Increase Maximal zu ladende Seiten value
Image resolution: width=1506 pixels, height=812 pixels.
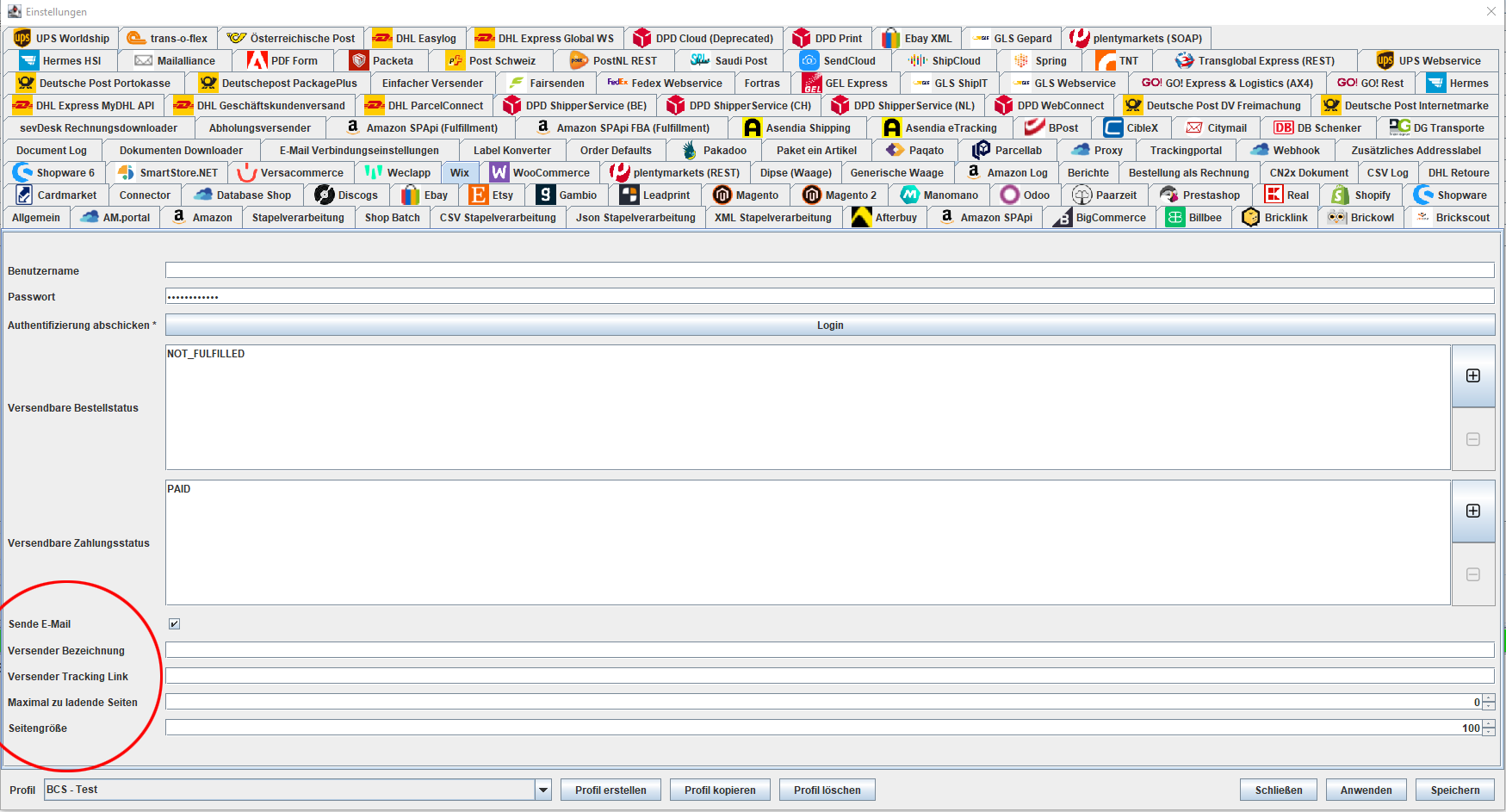coord(1489,698)
